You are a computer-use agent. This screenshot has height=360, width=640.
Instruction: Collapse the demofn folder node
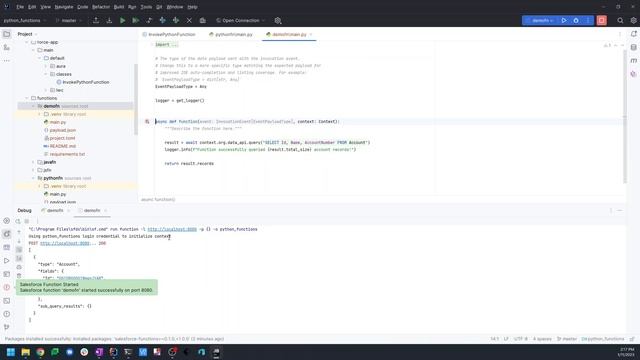pyautogui.click(x=33, y=106)
